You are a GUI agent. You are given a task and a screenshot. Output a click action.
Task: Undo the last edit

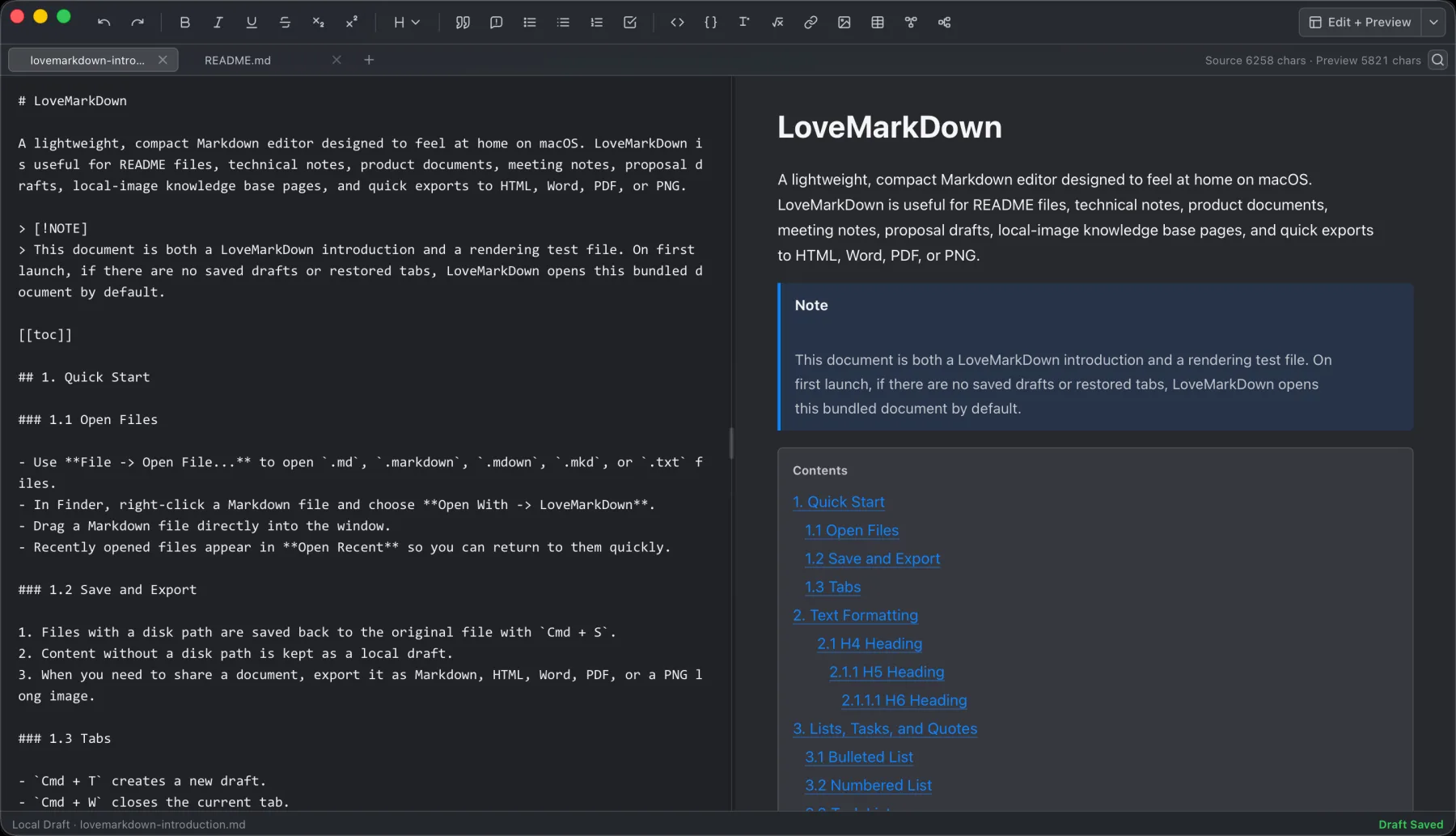(104, 23)
